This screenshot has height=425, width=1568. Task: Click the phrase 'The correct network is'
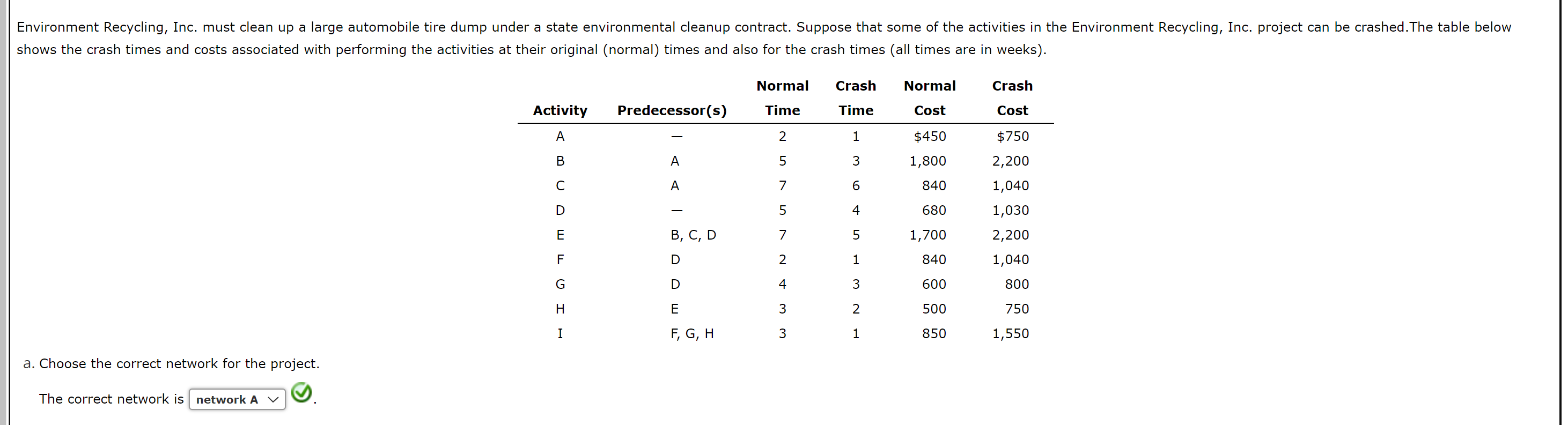111,399
